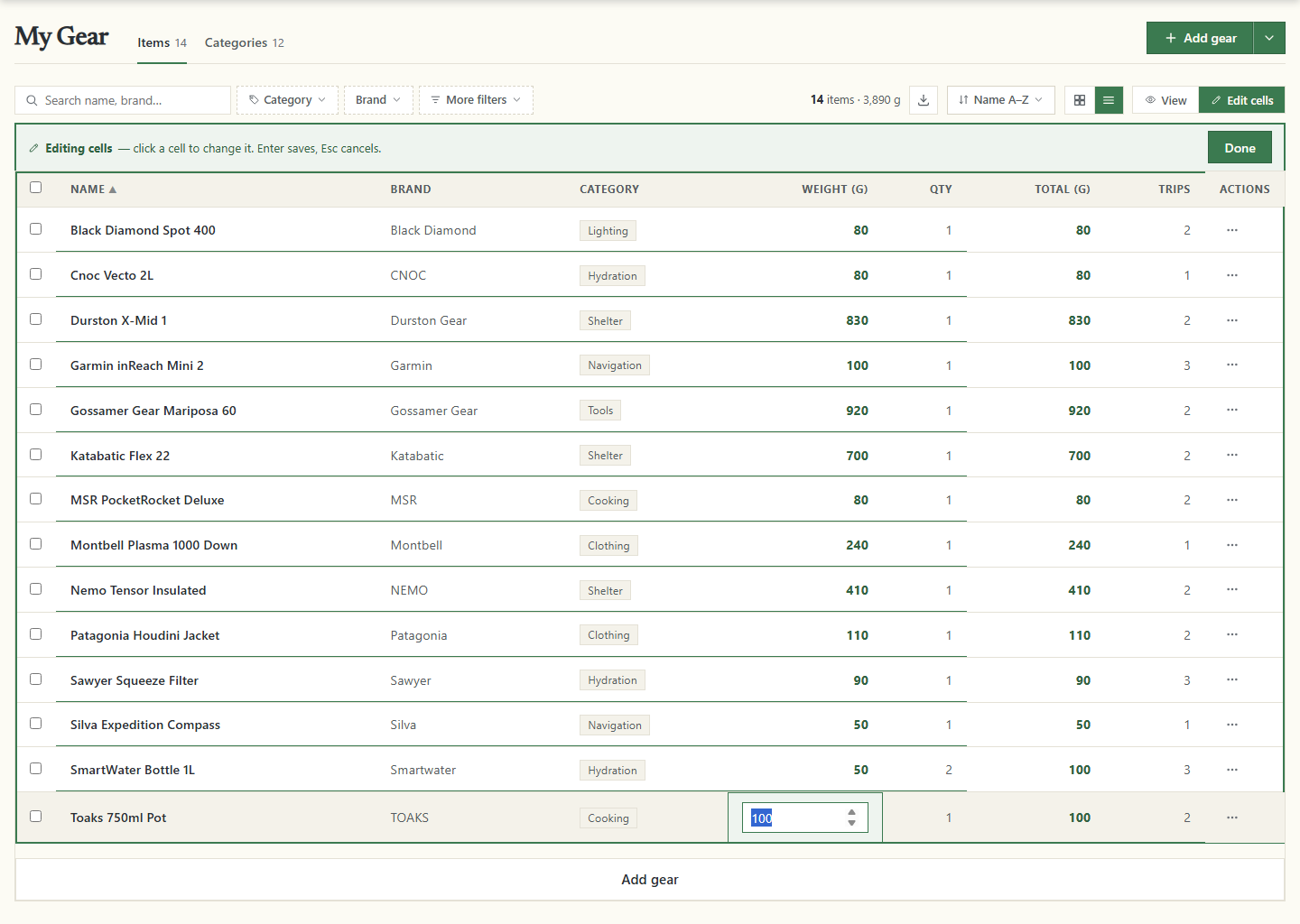
Task: Open actions menu for Durston X-Mid 1
Action: coord(1232,320)
